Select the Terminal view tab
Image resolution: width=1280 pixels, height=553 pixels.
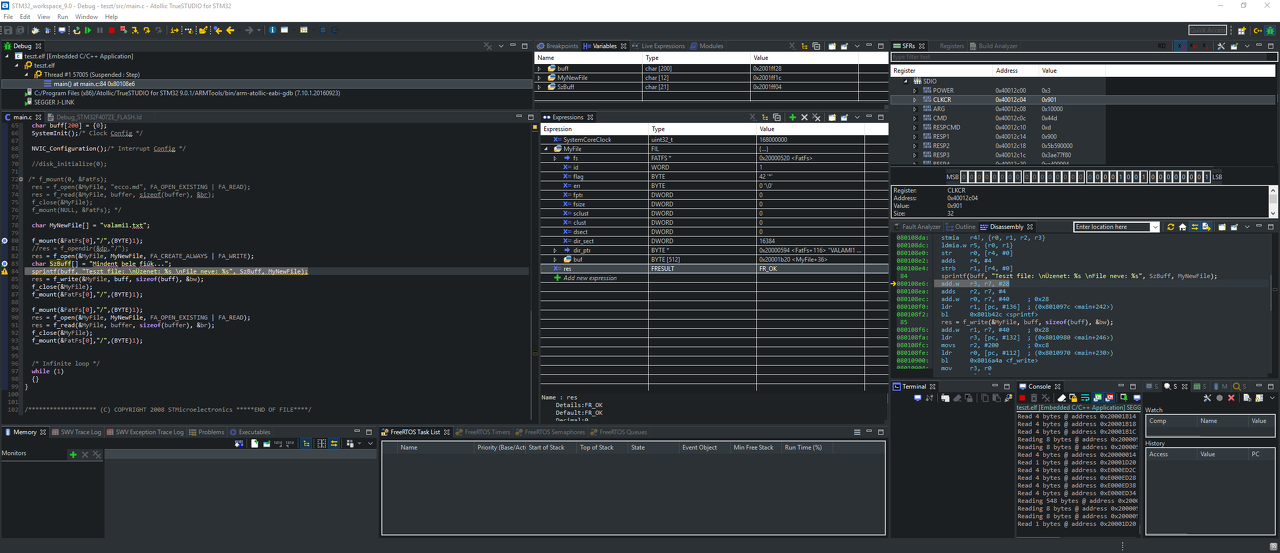point(913,386)
